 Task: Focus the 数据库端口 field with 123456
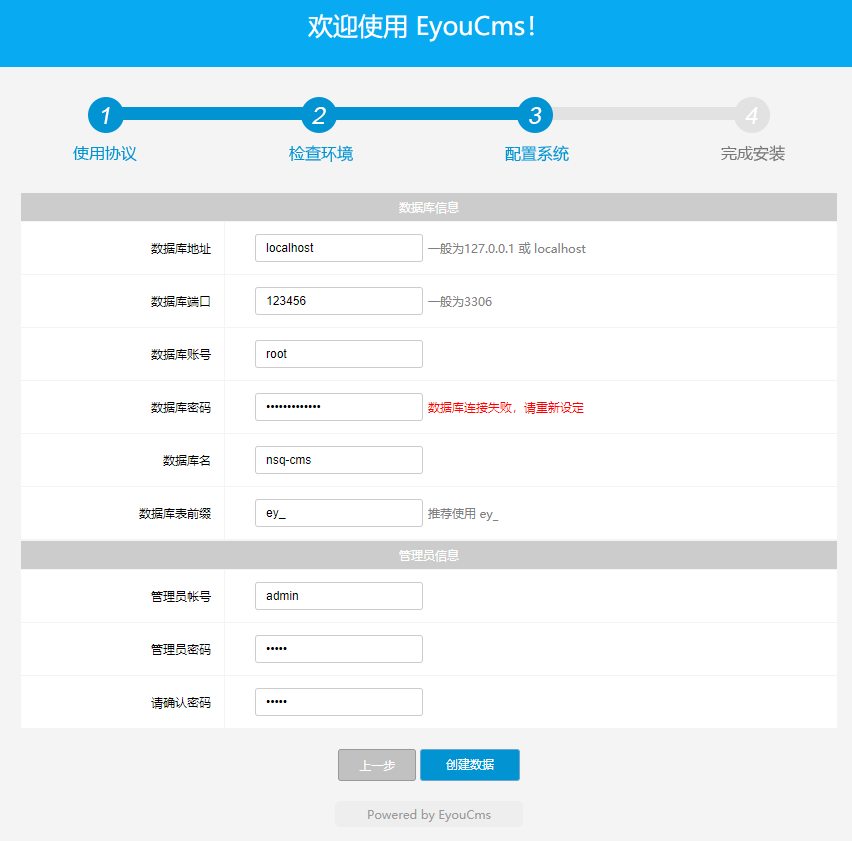point(339,301)
